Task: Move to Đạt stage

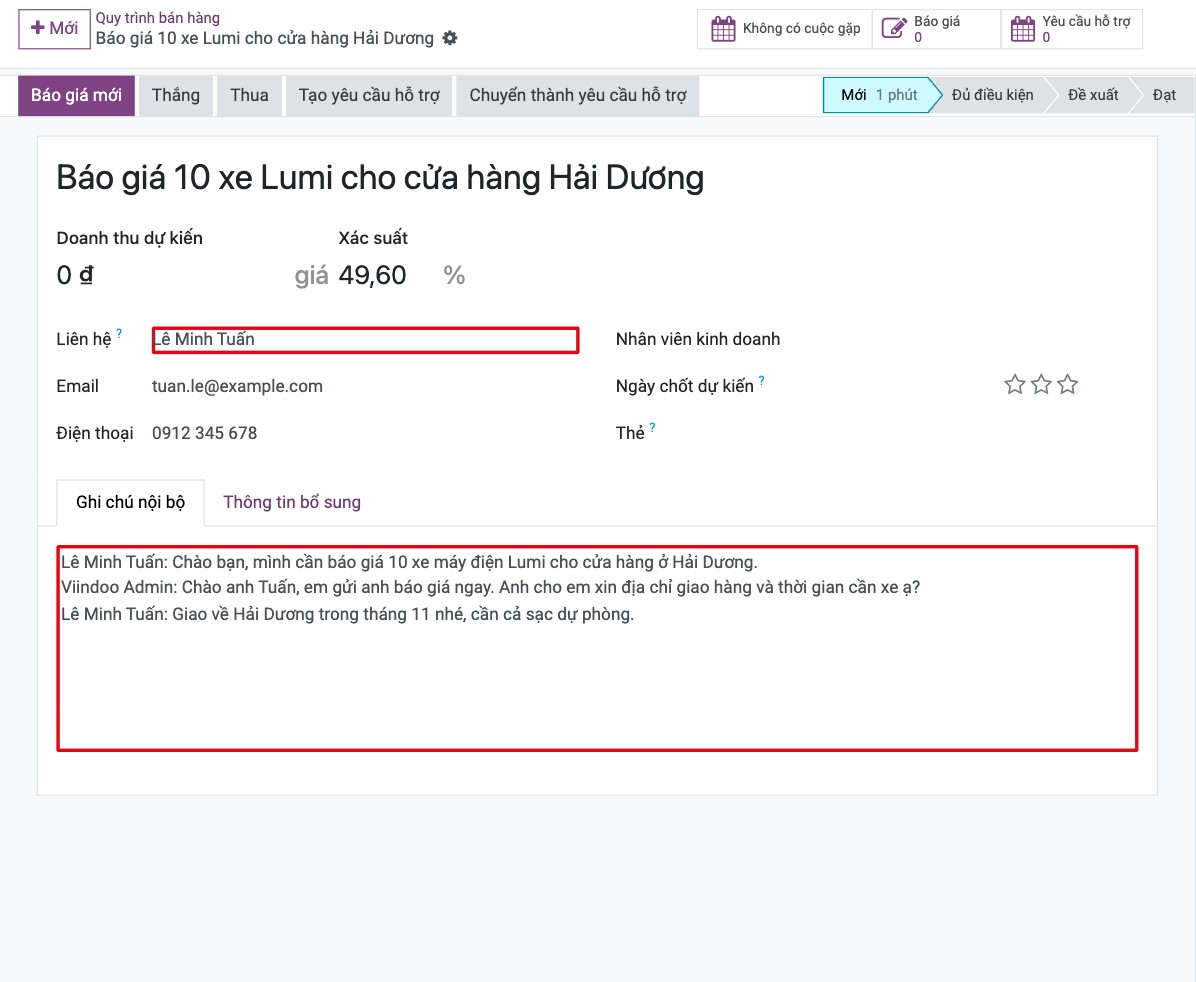Action: pyautogui.click(x=1164, y=95)
